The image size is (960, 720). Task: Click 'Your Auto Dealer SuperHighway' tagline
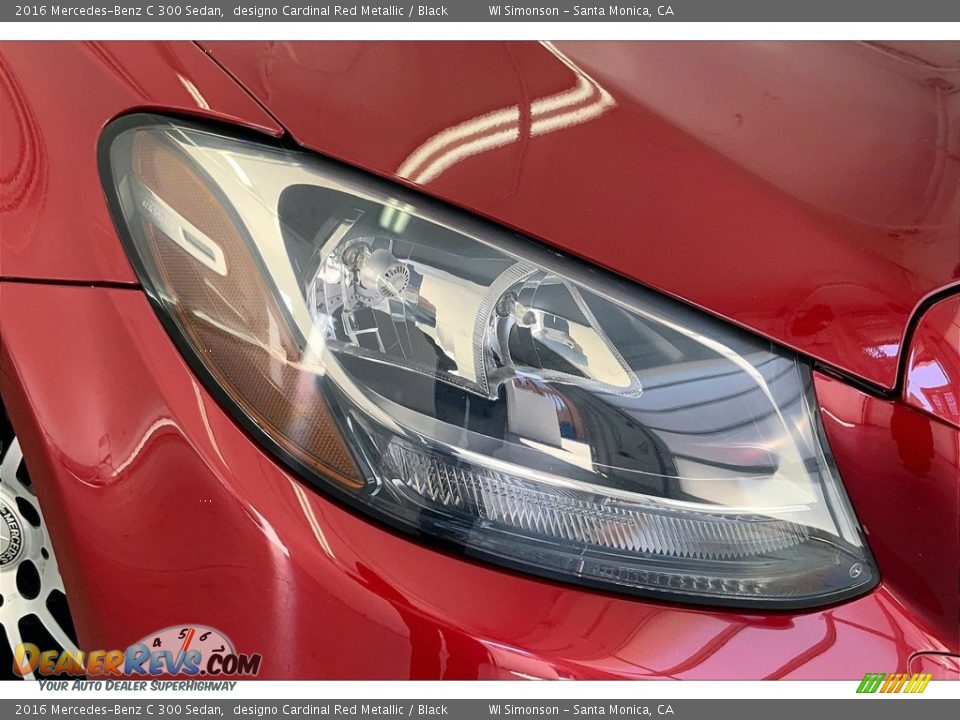pyautogui.click(x=137, y=686)
